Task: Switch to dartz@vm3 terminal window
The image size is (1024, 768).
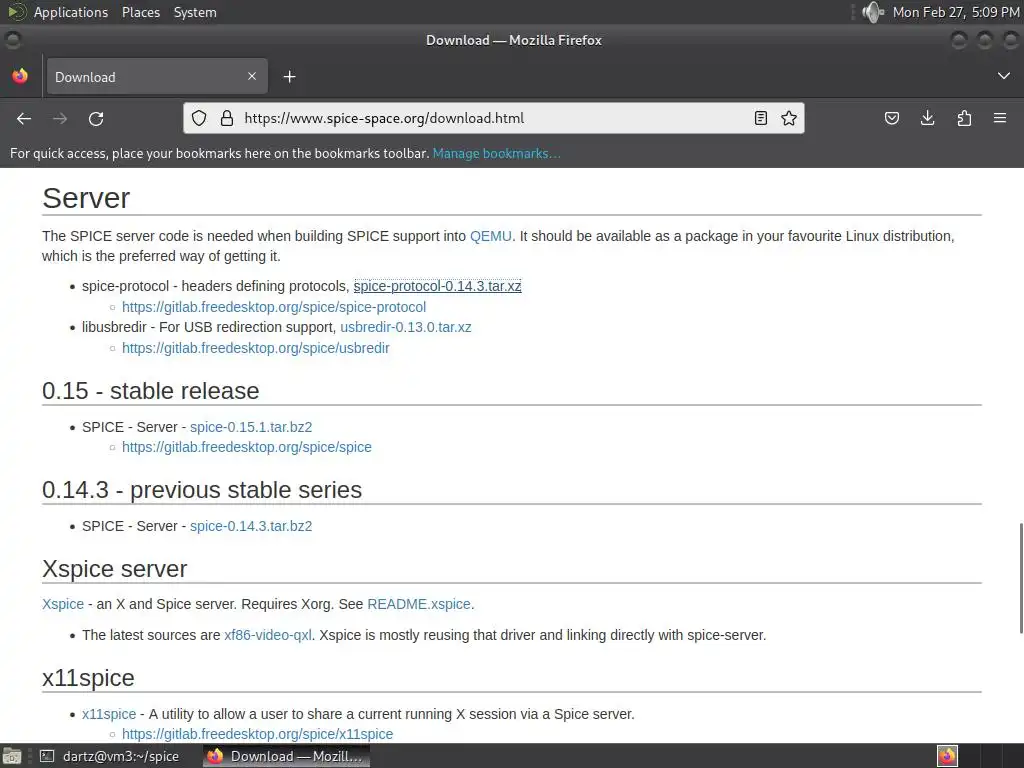Action: click(x=109, y=756)
